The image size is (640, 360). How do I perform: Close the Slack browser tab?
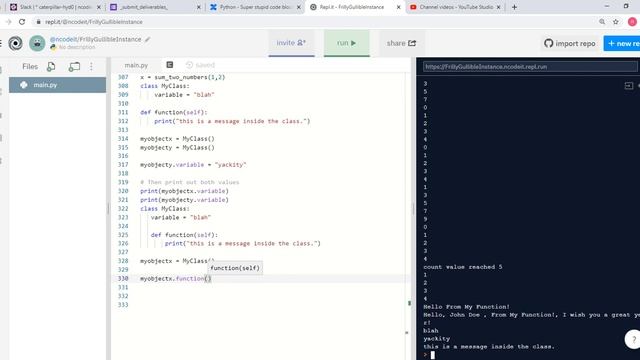98,7
